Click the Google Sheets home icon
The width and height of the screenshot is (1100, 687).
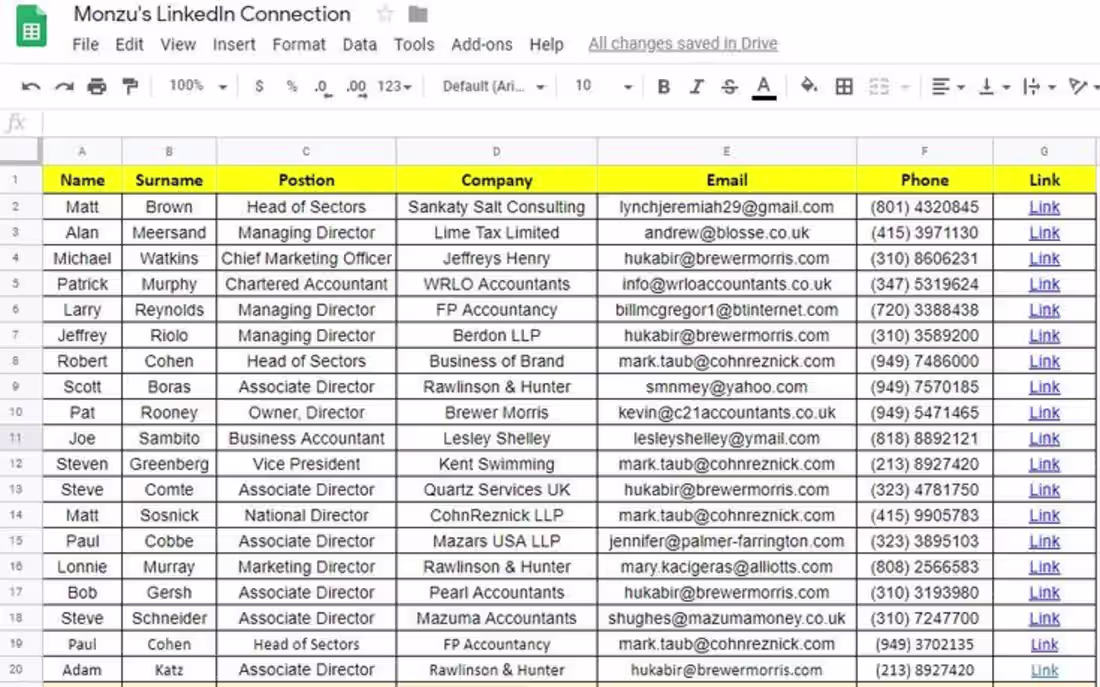(x=31, y=26)
